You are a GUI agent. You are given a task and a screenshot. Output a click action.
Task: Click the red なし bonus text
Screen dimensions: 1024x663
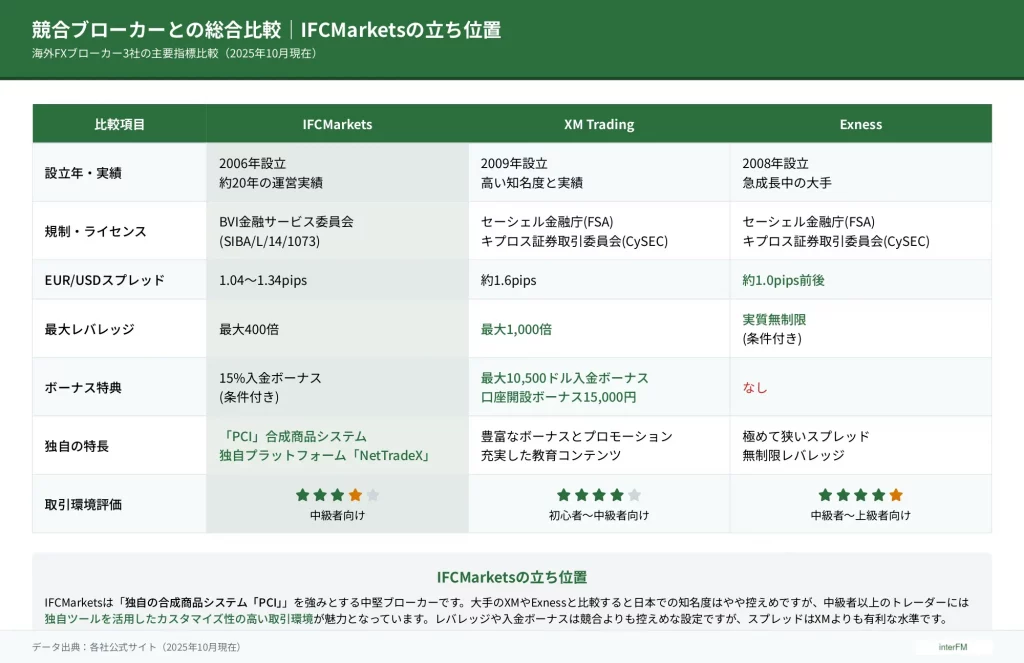point(755,387)
